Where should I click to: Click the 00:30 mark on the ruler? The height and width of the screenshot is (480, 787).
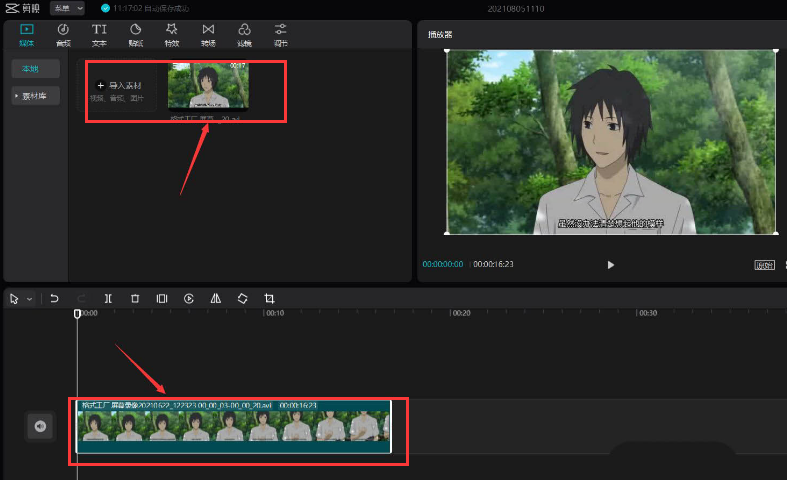pos(647,313)
